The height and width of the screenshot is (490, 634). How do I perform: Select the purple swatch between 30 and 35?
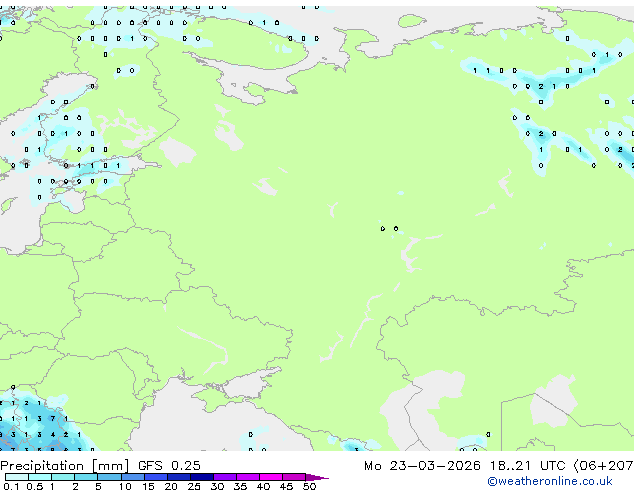click(225, 477)
